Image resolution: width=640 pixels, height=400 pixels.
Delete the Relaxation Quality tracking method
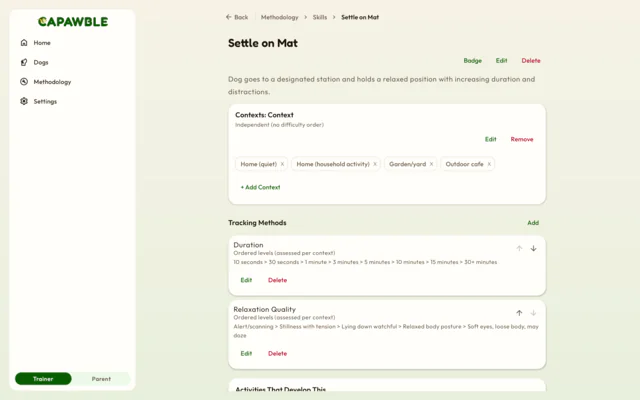[278, 353]
